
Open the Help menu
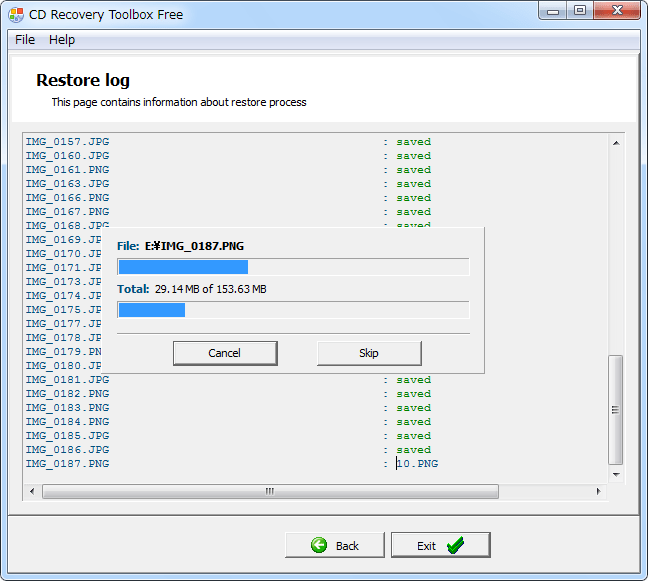62,40
